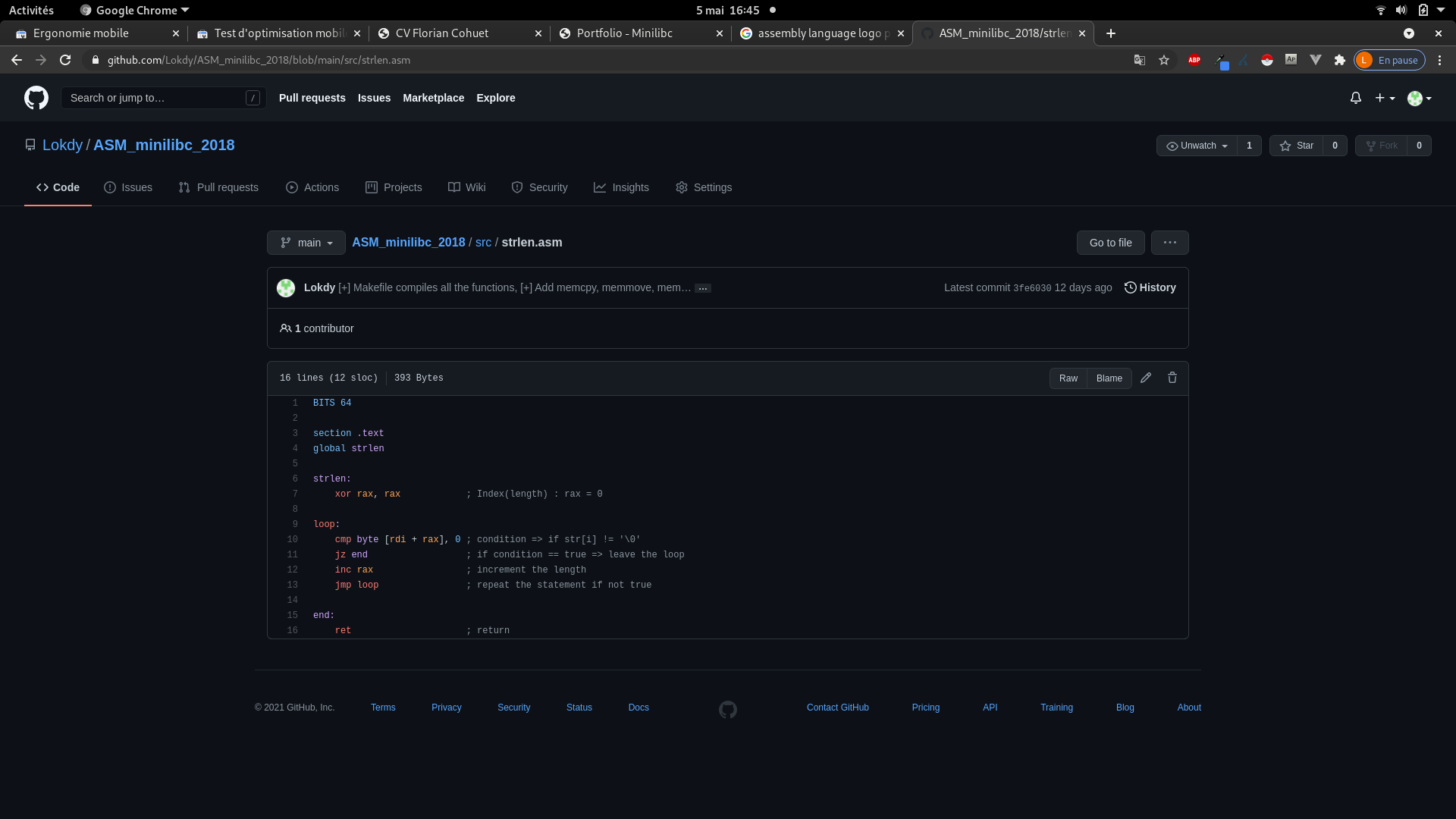Image resolution: width=1456 pixels, height=819 pixels.
Task: Select line number 10 in the code
Action: [292, 540]
